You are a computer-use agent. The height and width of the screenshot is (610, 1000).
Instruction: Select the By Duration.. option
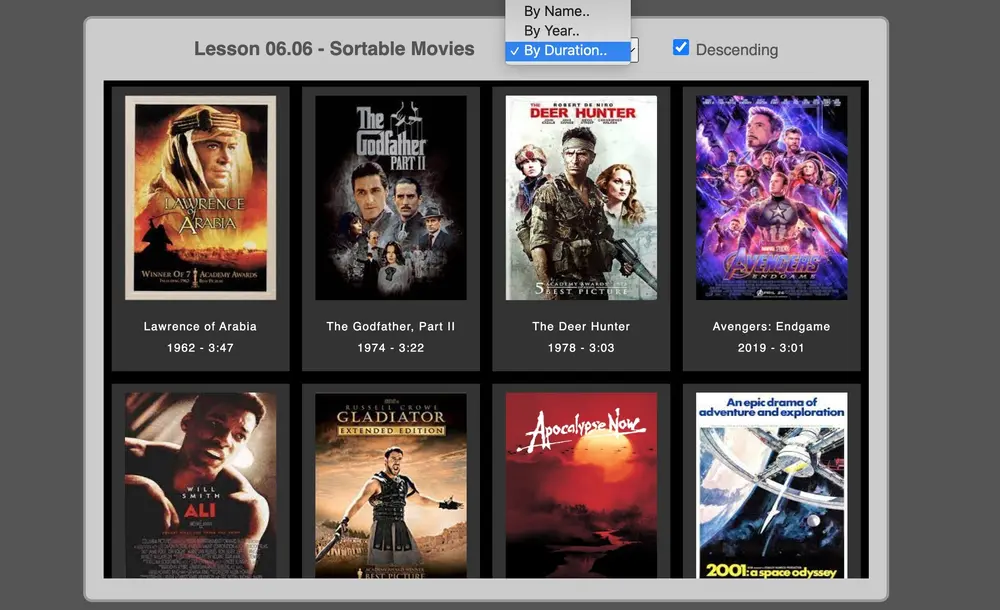coord(568,50)
